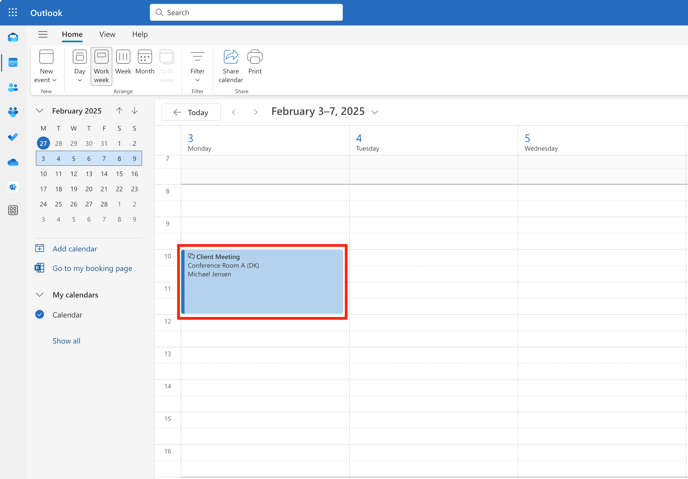Click the Show all link
Image resolution: width=688 pixels, height=479 pixels.
[66, 341]
